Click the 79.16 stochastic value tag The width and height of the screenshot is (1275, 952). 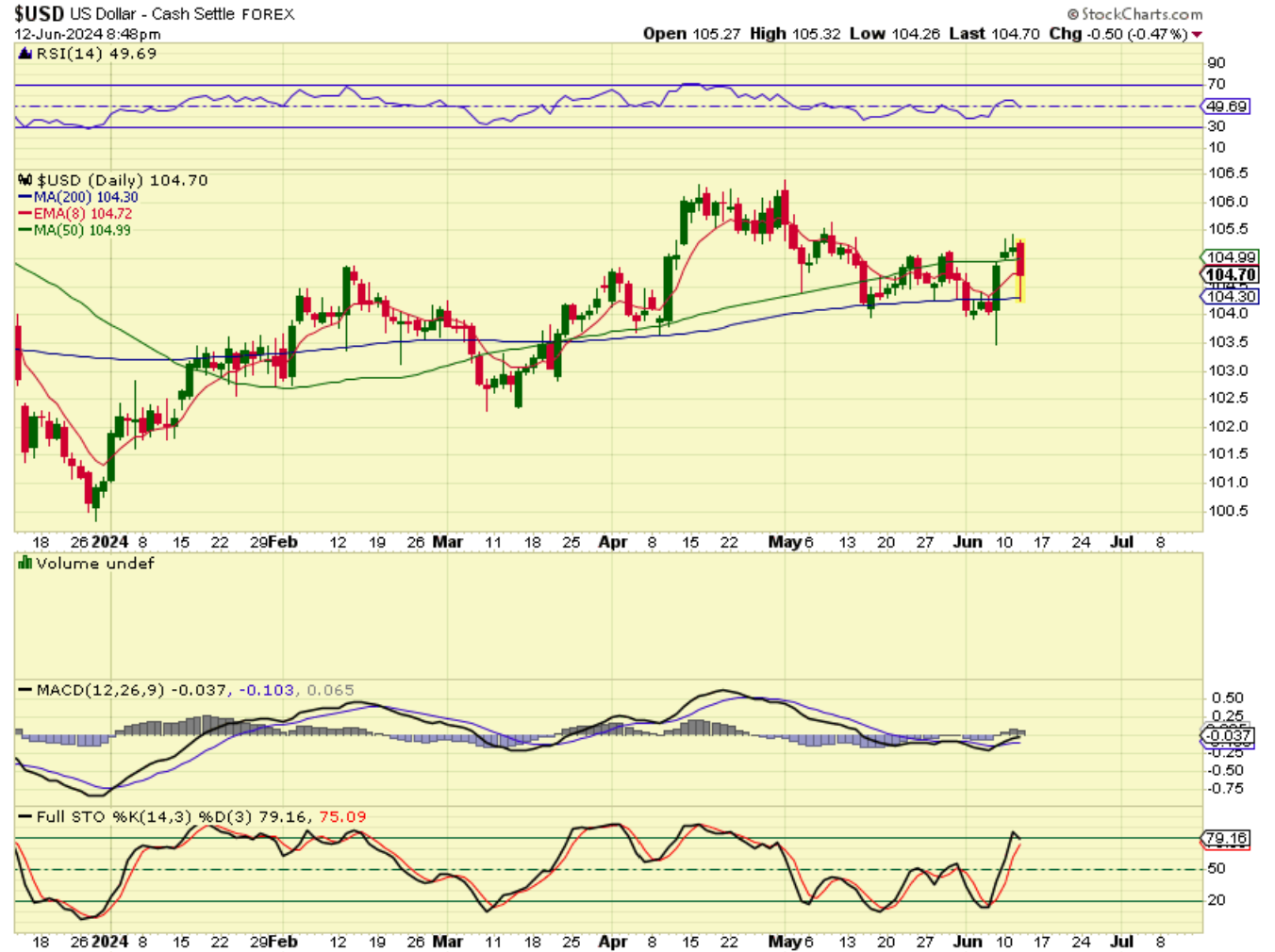coord(1226,838)
